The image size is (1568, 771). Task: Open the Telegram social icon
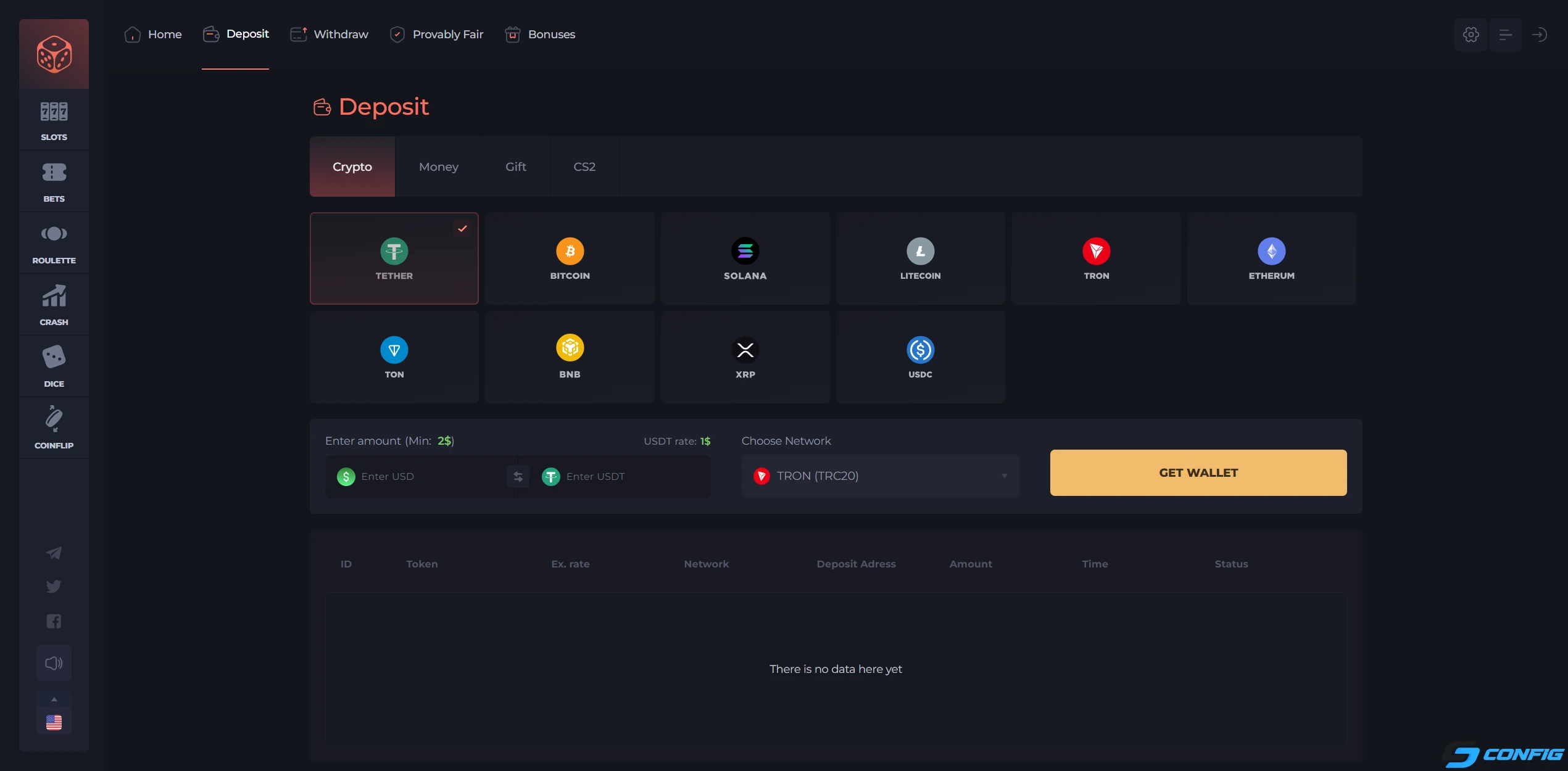(54, 553)
